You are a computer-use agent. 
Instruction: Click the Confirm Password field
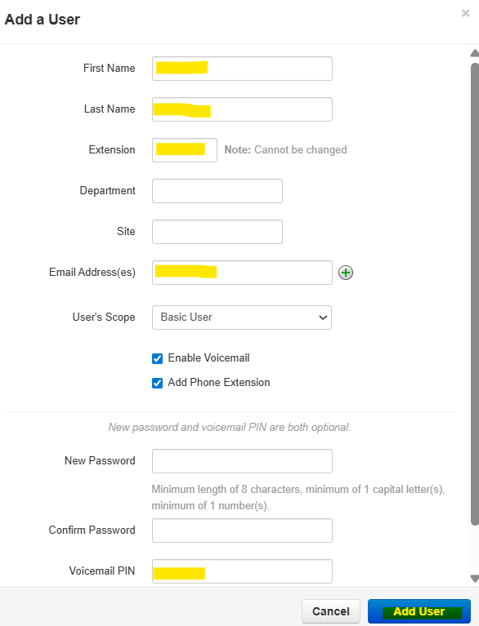(x=242, y=531)
